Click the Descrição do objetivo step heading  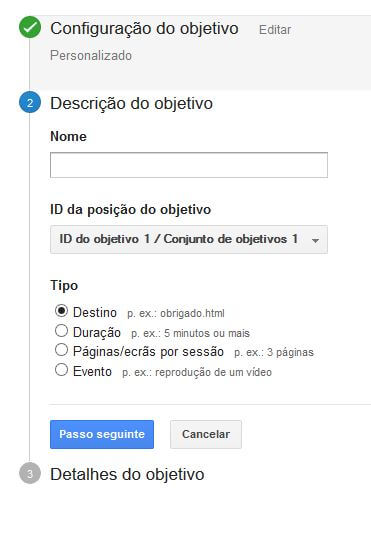(x=132, y=103)
